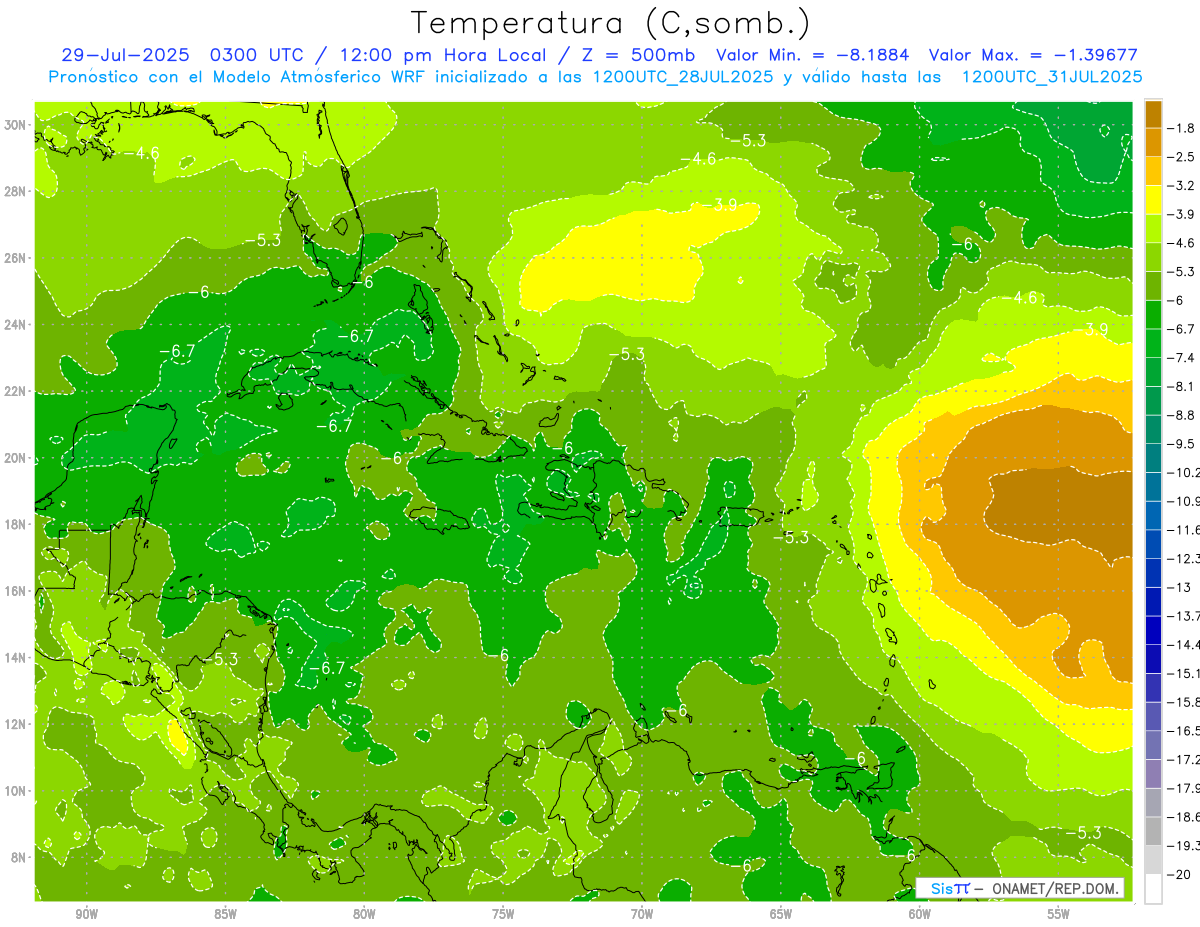
Task: Click the white swatch below -20 in legend
Action: [x=1153, y=888]
